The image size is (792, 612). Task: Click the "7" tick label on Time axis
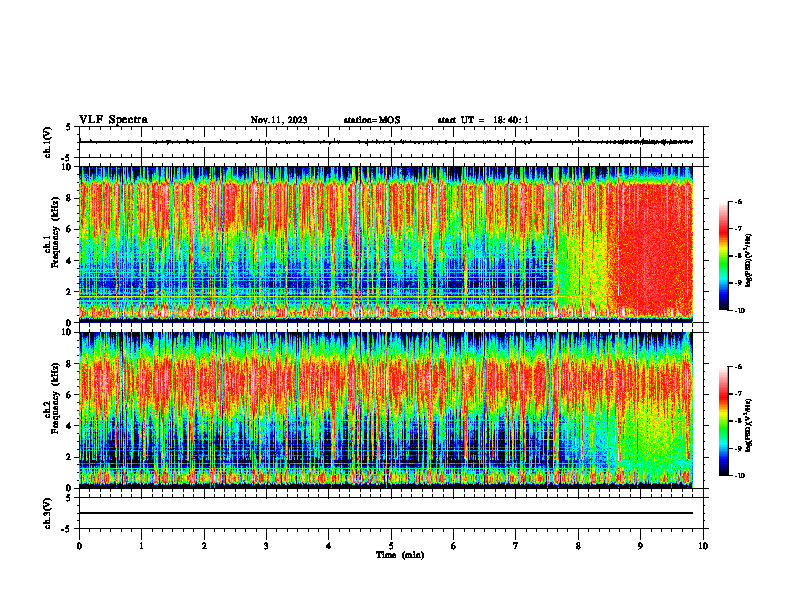pyautogui.click(x=516, y=546)
